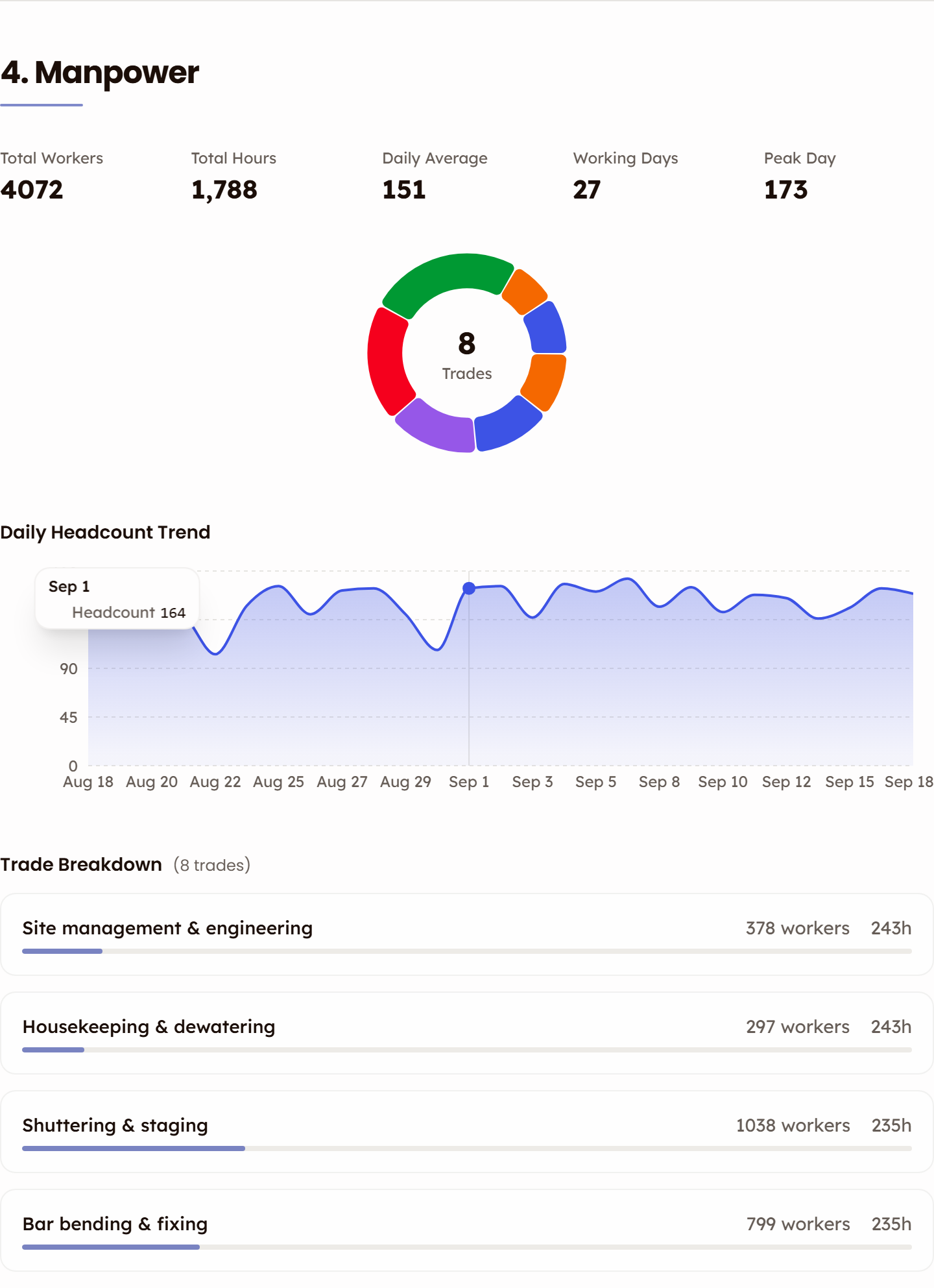934x1288 pixels.
Task: Click the 'Aug 18' x-axis label
Action: click(88, 782)
